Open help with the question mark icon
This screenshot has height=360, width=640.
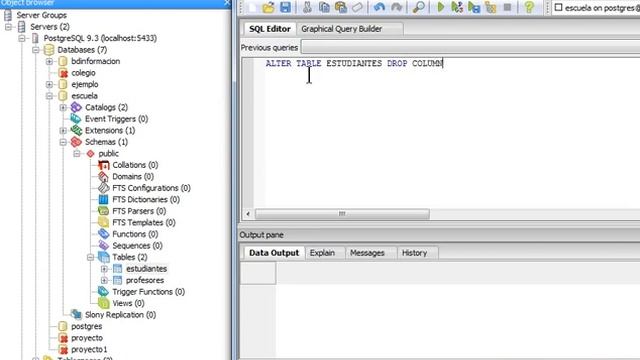pos(529,7)
